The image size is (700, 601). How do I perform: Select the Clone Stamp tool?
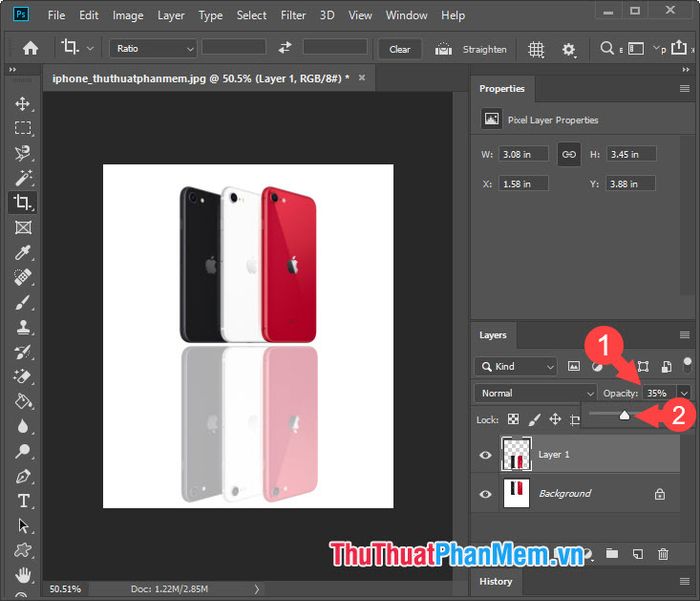tap(22, 327)
